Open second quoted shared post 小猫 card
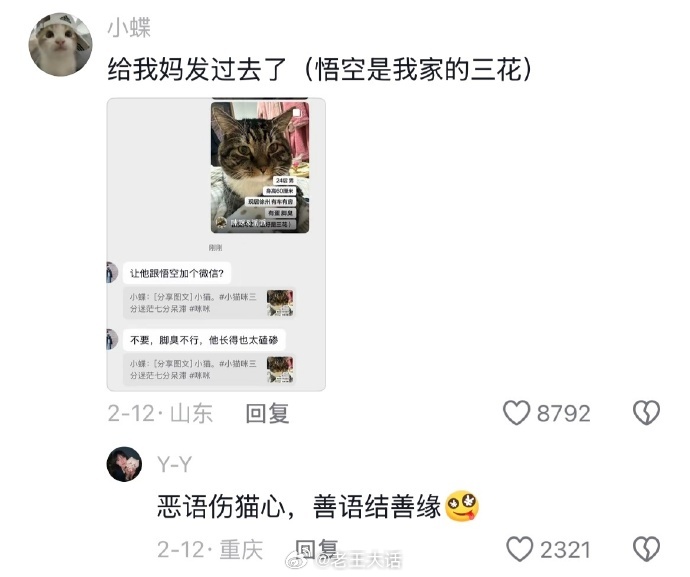The width and height of the screenshot is (690, 577). tap(209, 370)
